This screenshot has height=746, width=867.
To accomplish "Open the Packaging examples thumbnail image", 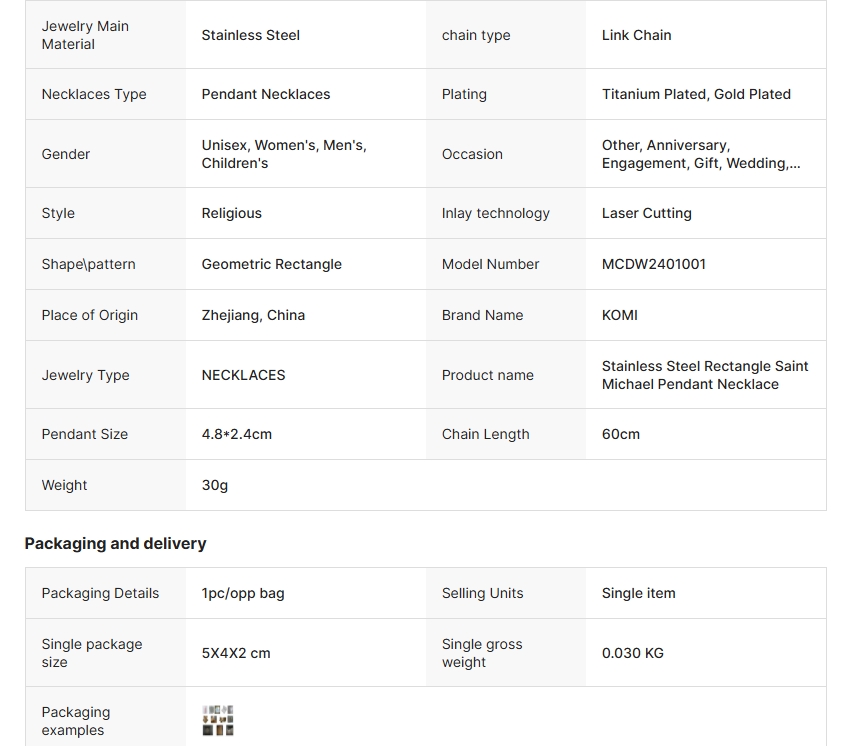I will point(218,720).
